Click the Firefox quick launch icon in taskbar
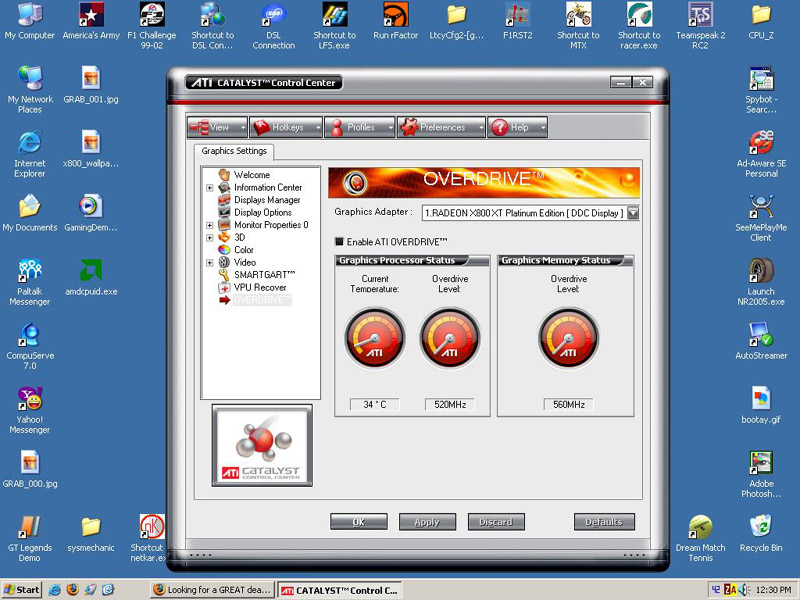This screenshot has width=800, height=600. tap(72, 590)
